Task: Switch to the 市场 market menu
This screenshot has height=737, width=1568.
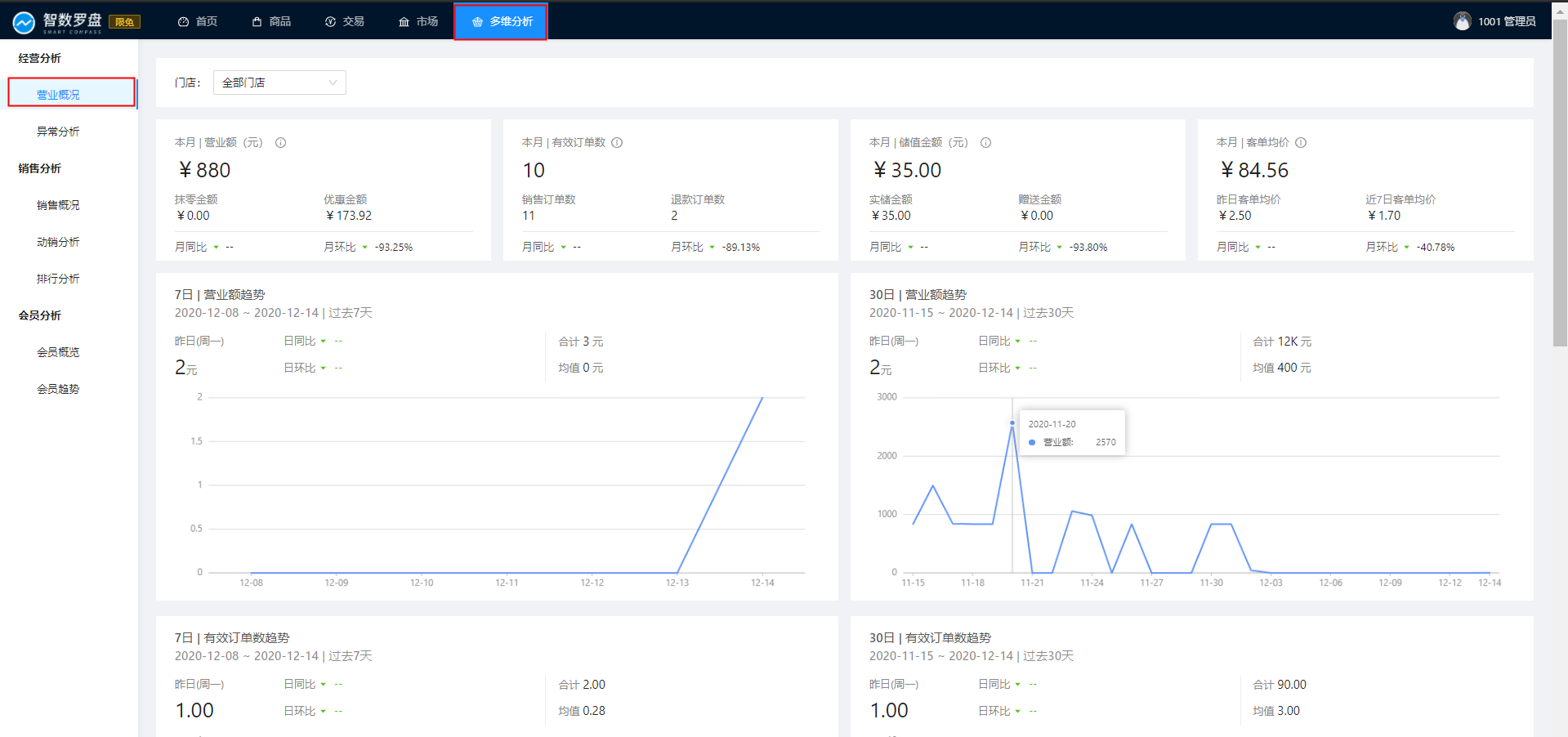Action: tap(418, 21)
